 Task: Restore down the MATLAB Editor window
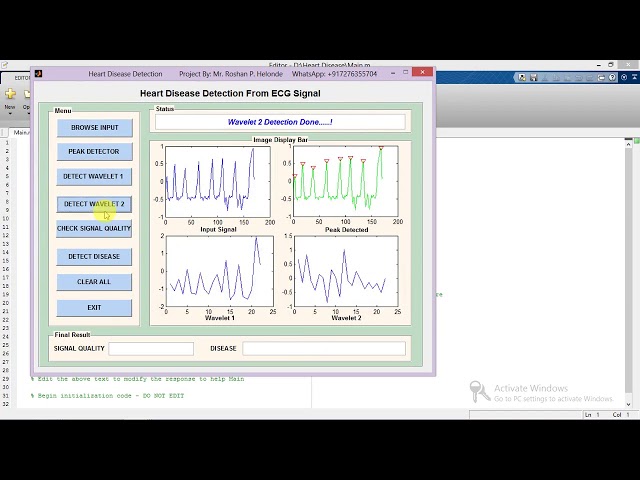click(611, 65)
